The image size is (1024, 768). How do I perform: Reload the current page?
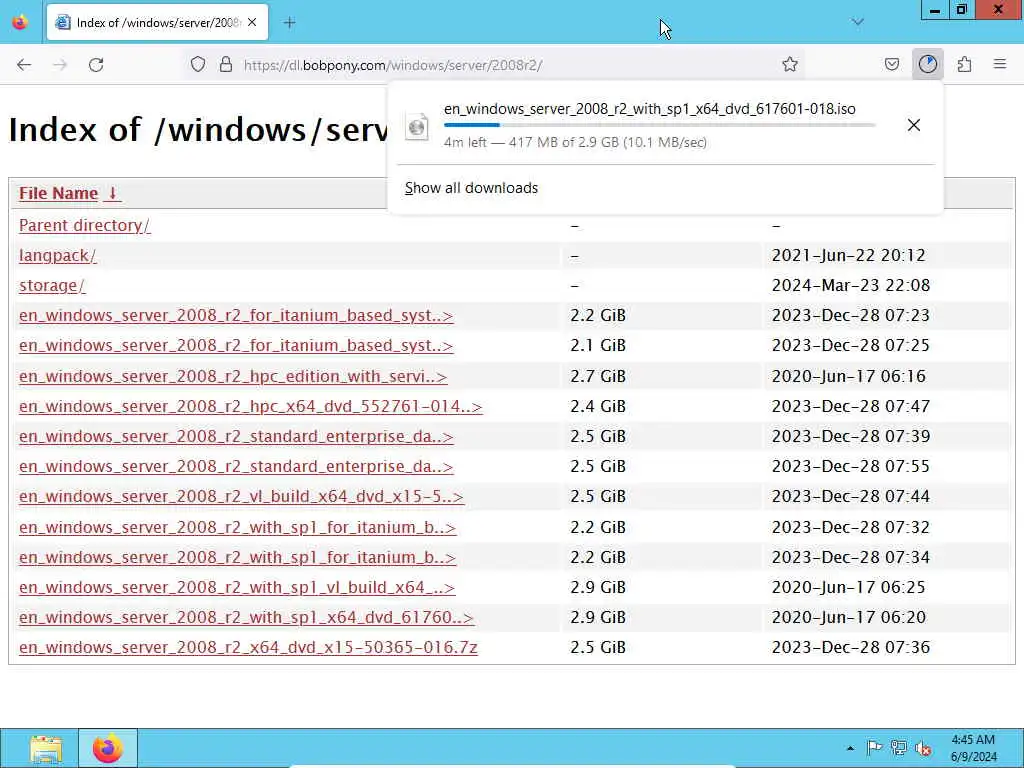(96, 65)
